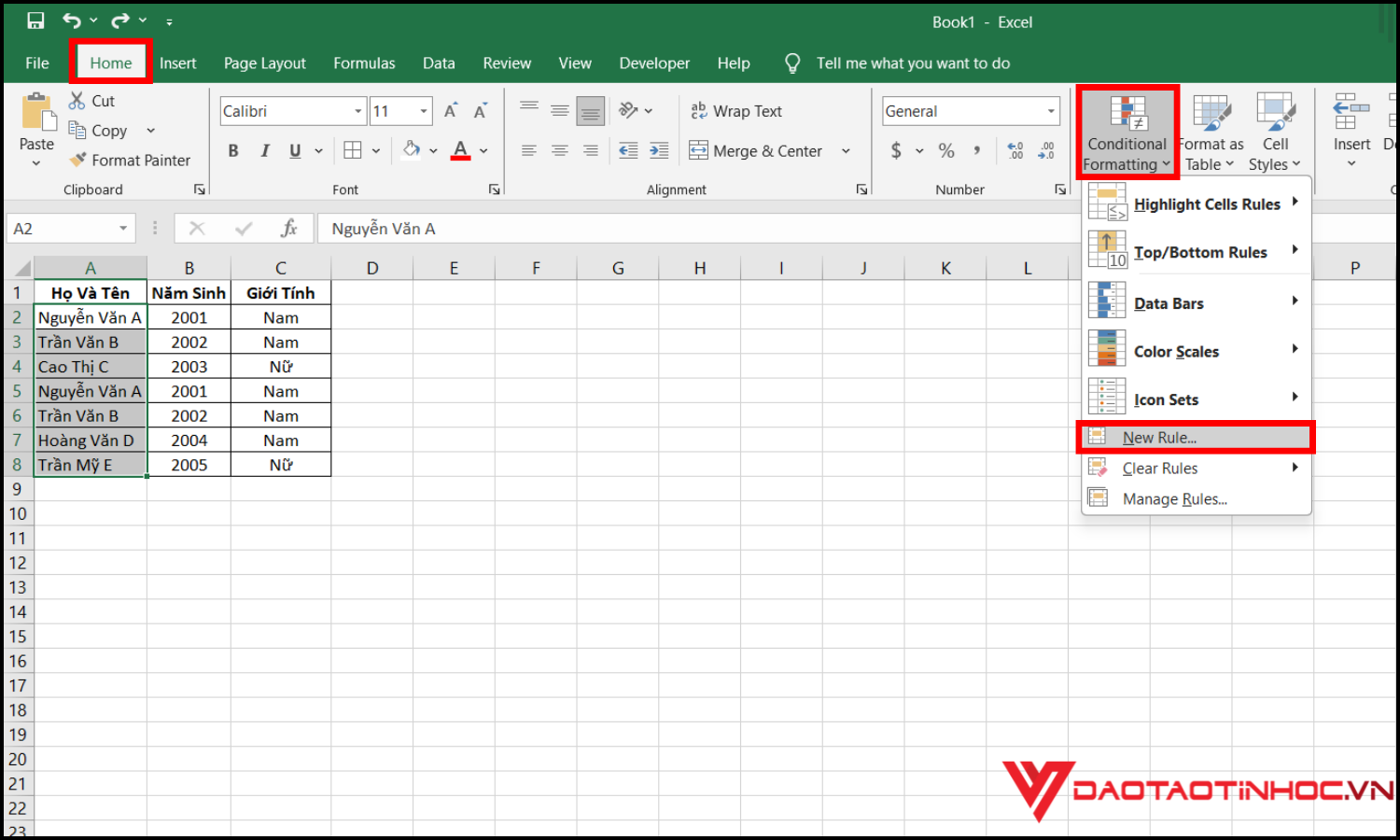Click the Cut scissors icon
The height and width of the screenshot is (840, 1400).
(77, 101)
